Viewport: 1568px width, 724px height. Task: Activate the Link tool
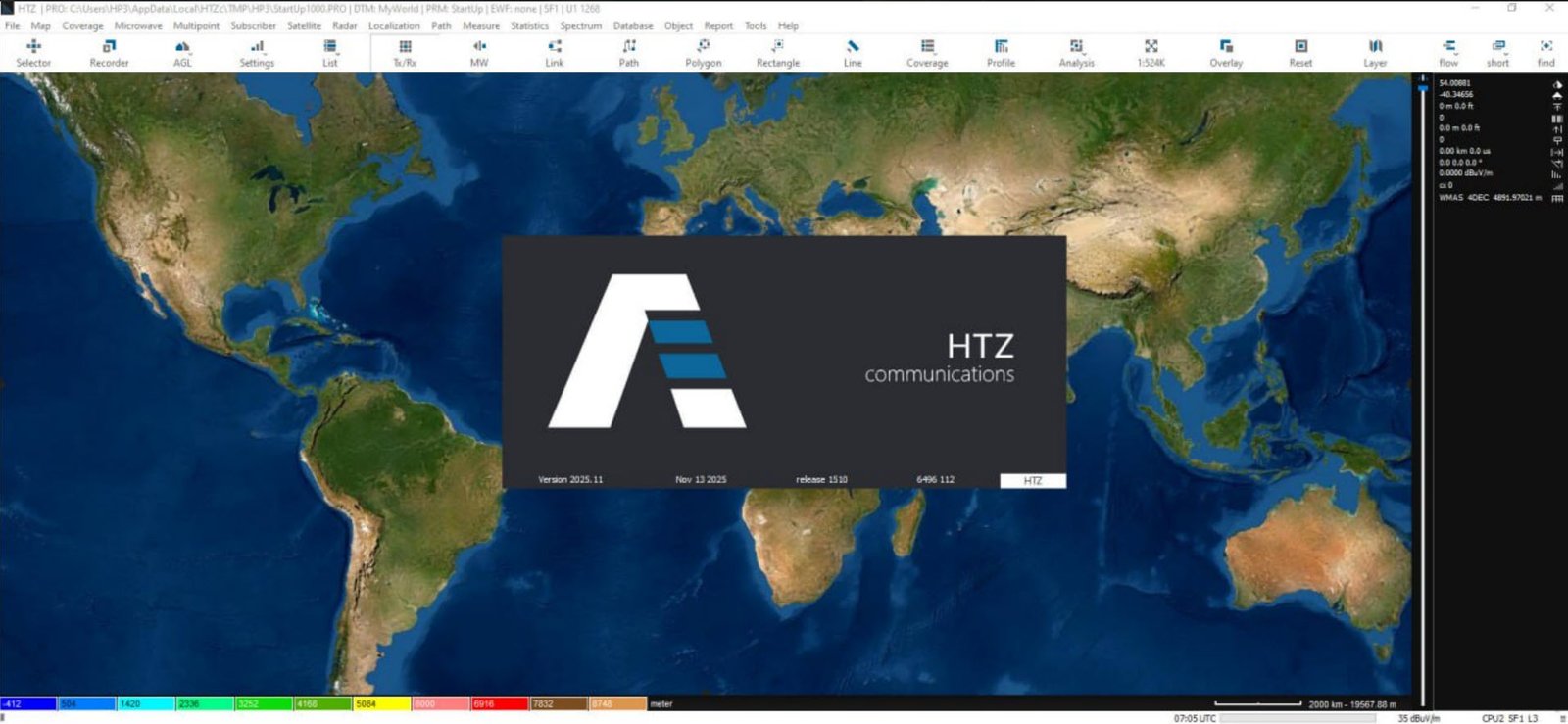[555, 53]
